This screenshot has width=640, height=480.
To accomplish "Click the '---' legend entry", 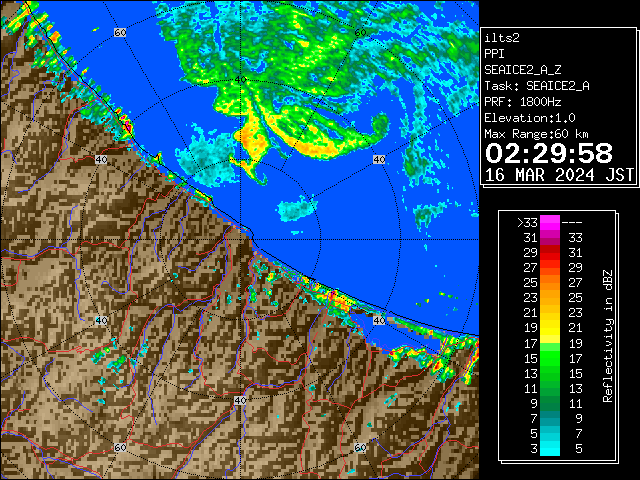I will point(572,223).
